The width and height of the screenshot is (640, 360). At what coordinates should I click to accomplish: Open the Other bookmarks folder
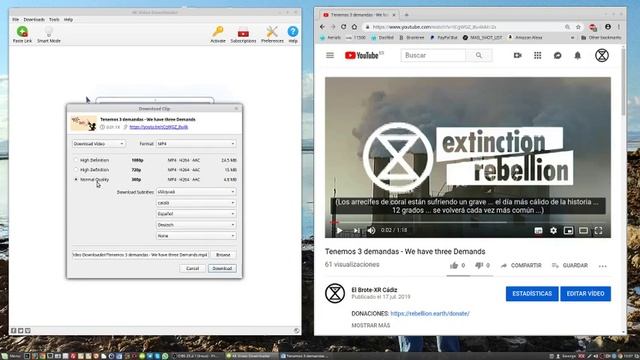601,38
